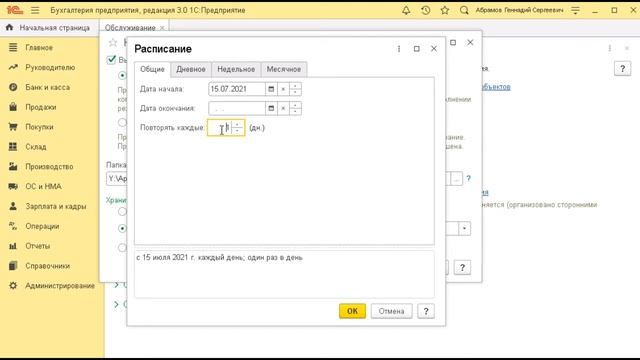
Task: Toggle the checkbox at top of backup window
Action: pos(111,60)
